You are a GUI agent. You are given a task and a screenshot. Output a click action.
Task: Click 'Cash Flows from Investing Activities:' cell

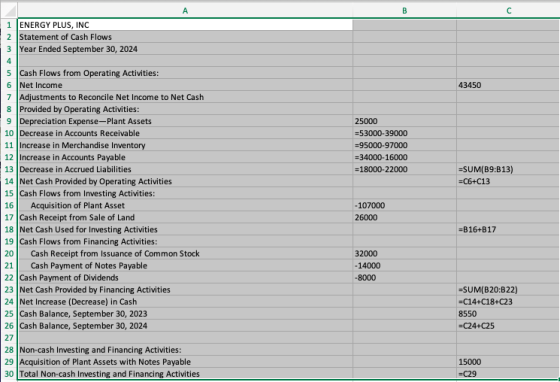185,193
